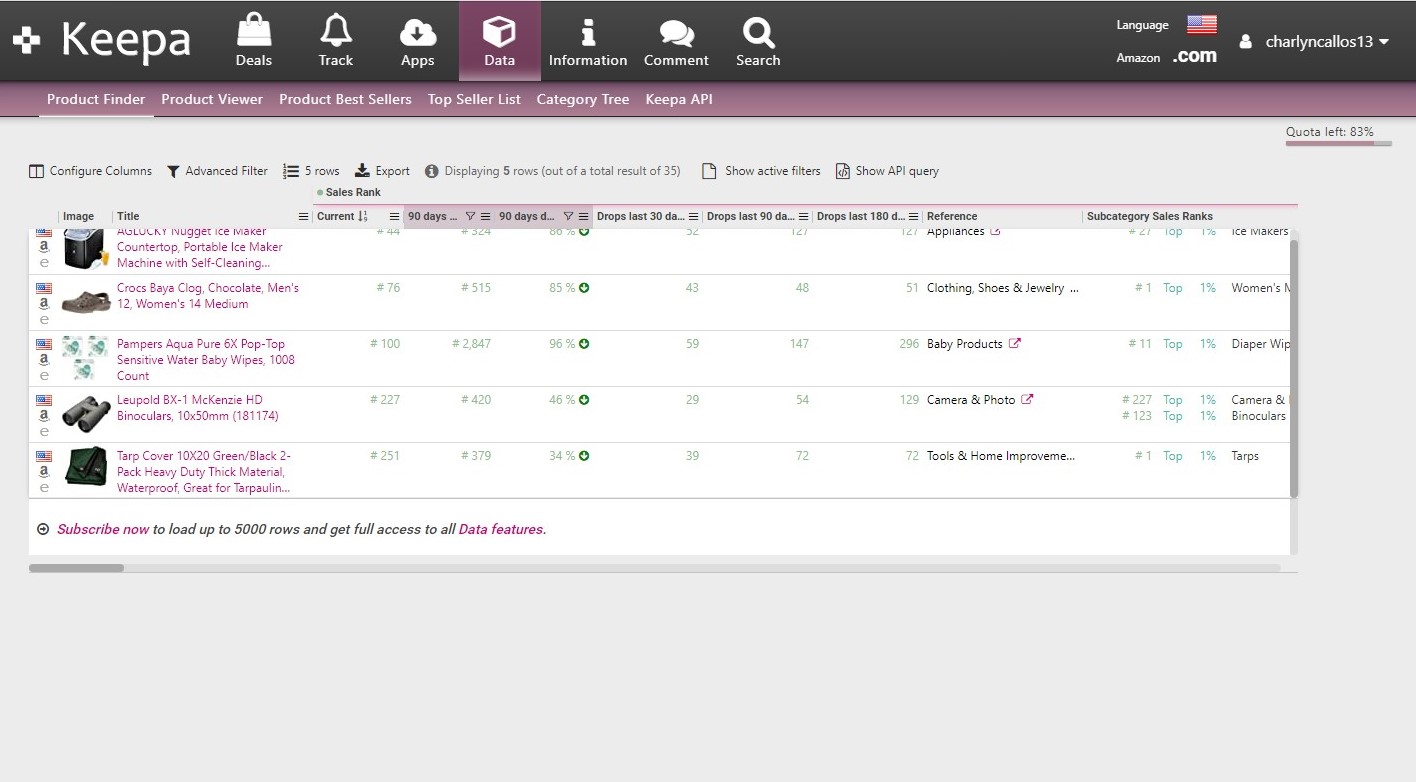The image size is (1416, 782).
Task: Click the US flag language icon
Action: click(x=1202, y=25)
